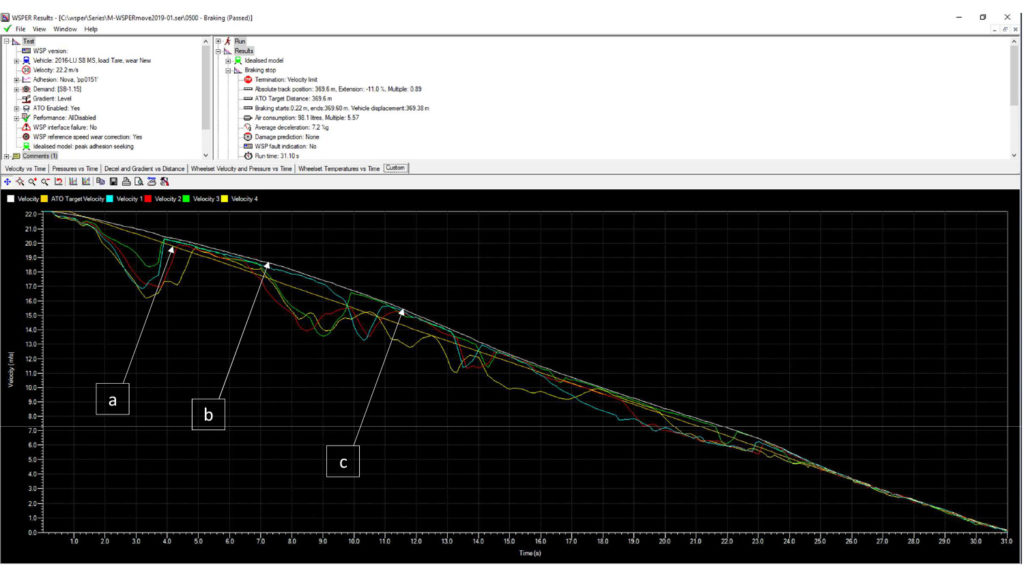The width and height of the screenshot is (1024, 577).
Task: Click the first chart axes icon
Action: click(73, 182)
